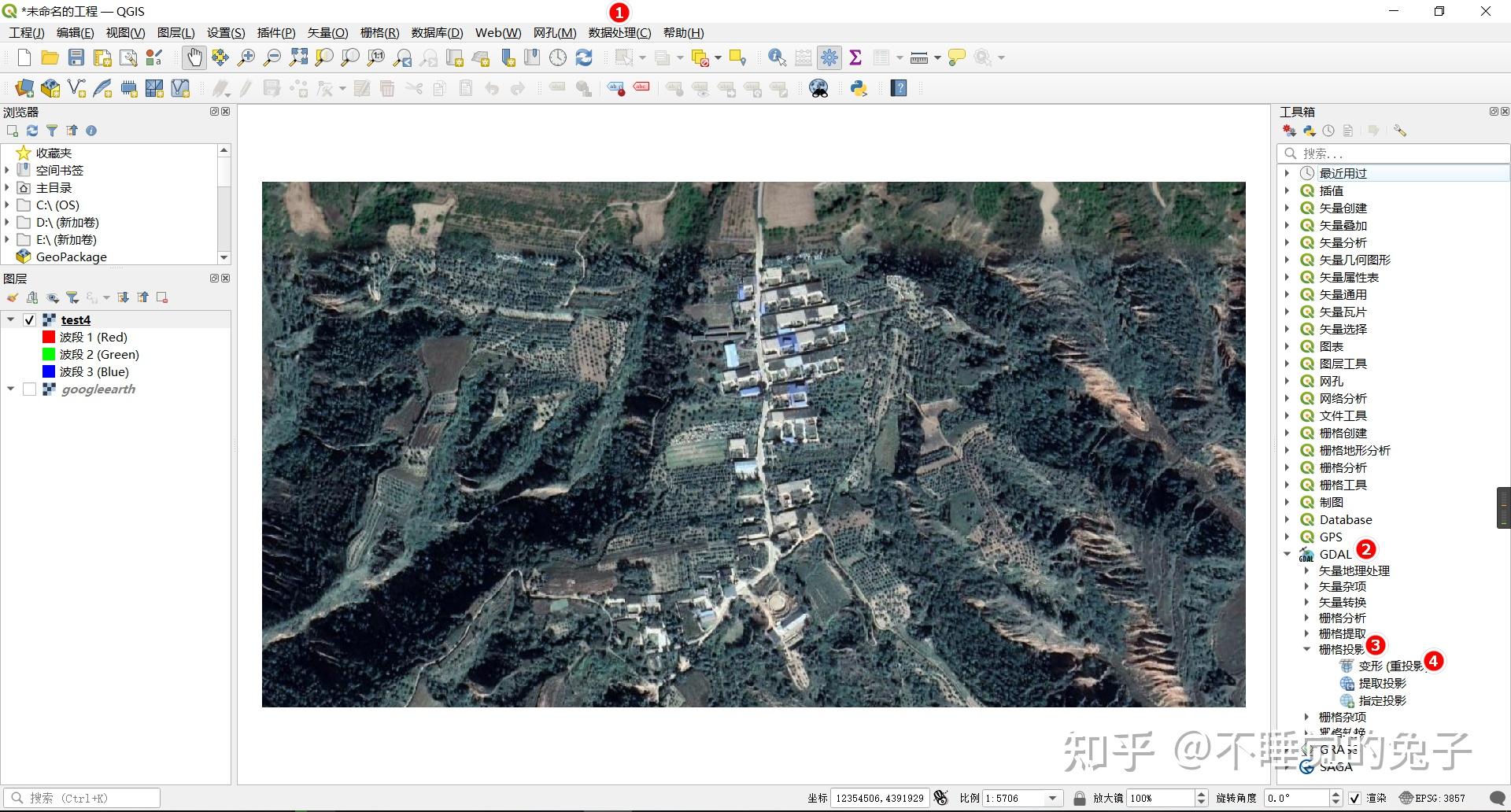
Task: Open the 比例 scale dropdown
Action: (x=1055, y=797)
